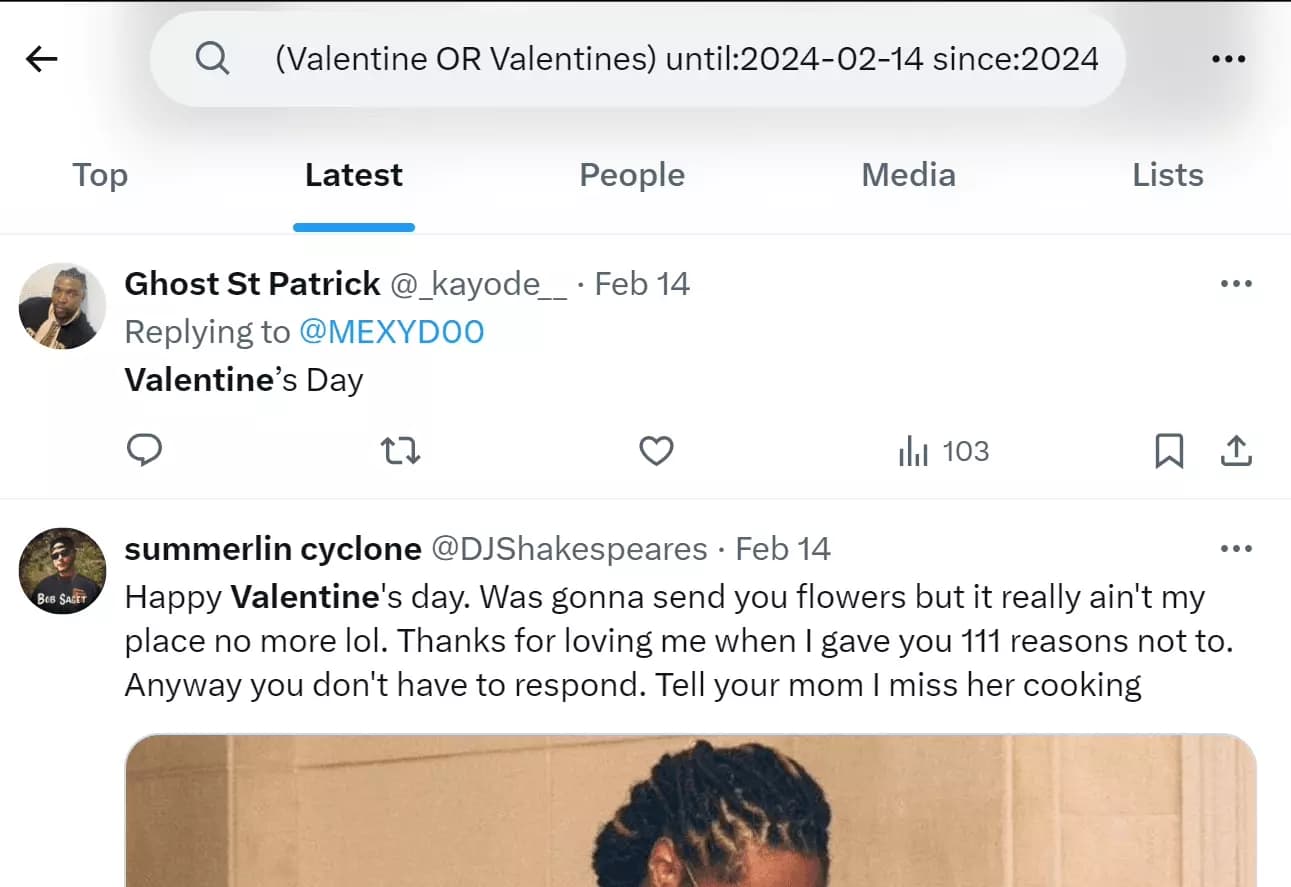Open Ghost's tweet via Feb 14 timestamp
Image resolution: width=1291 pixels, height=887 pixels.
643,284
